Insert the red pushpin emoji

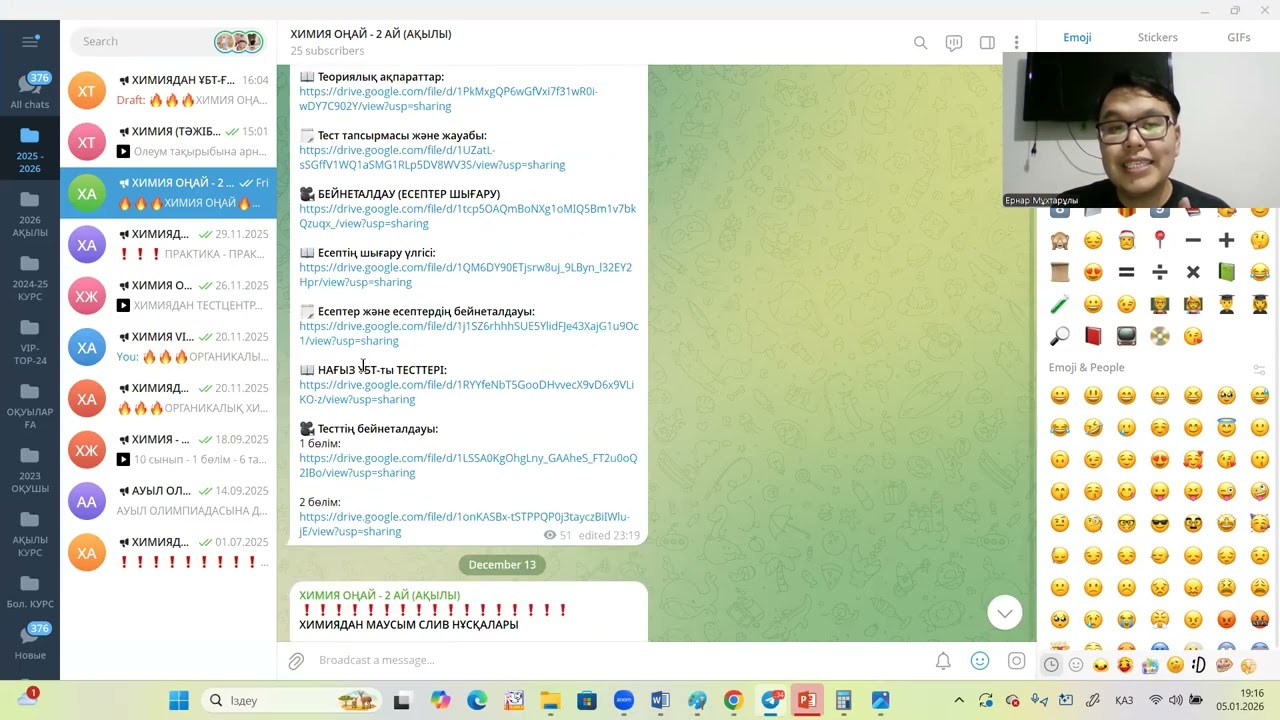point(1160,240)
